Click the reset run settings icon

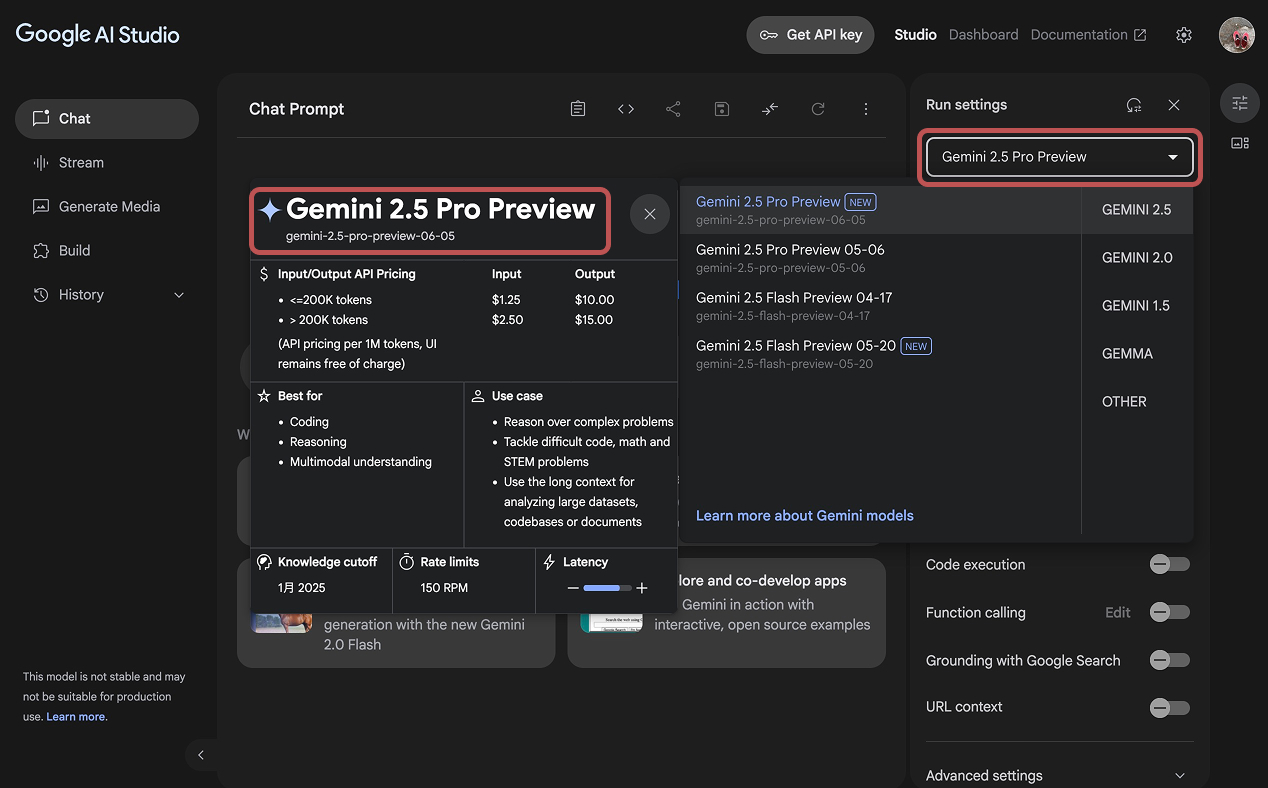1134,105
